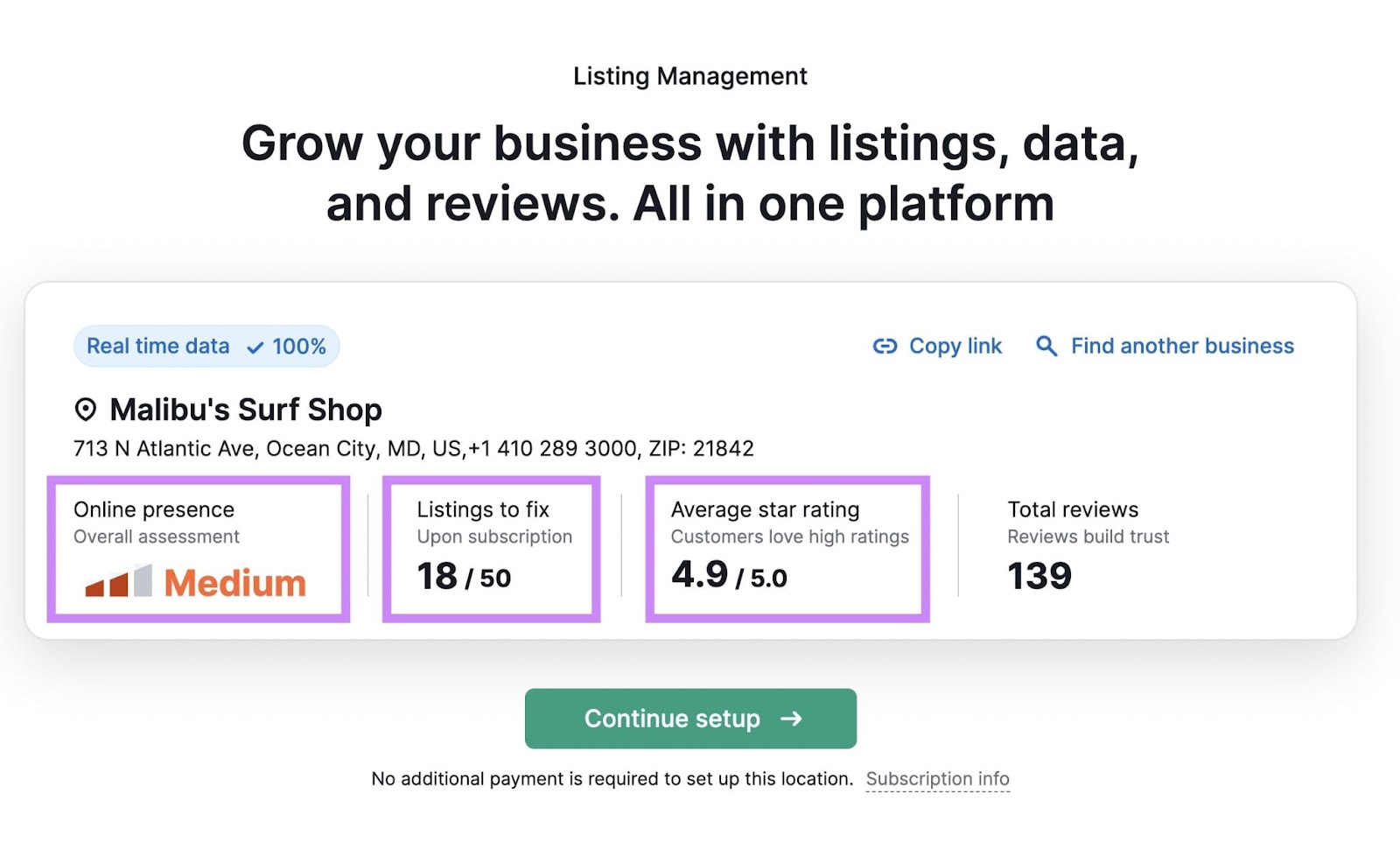Click the business address line
Image resolution: width=1400 pixels, height=849 pixels.
point(413,448)
